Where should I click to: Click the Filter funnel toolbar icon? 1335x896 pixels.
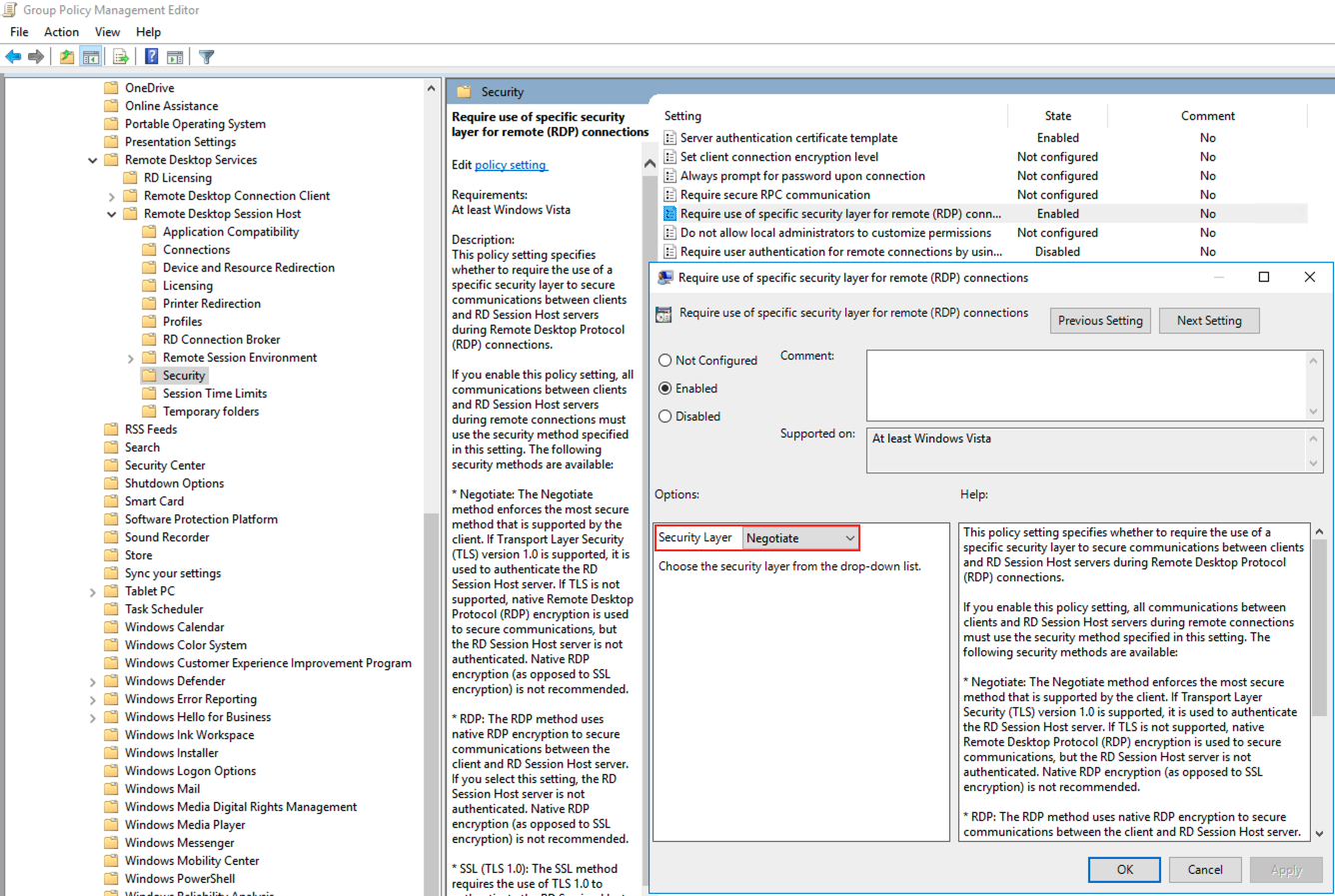(x=207, y=57)
